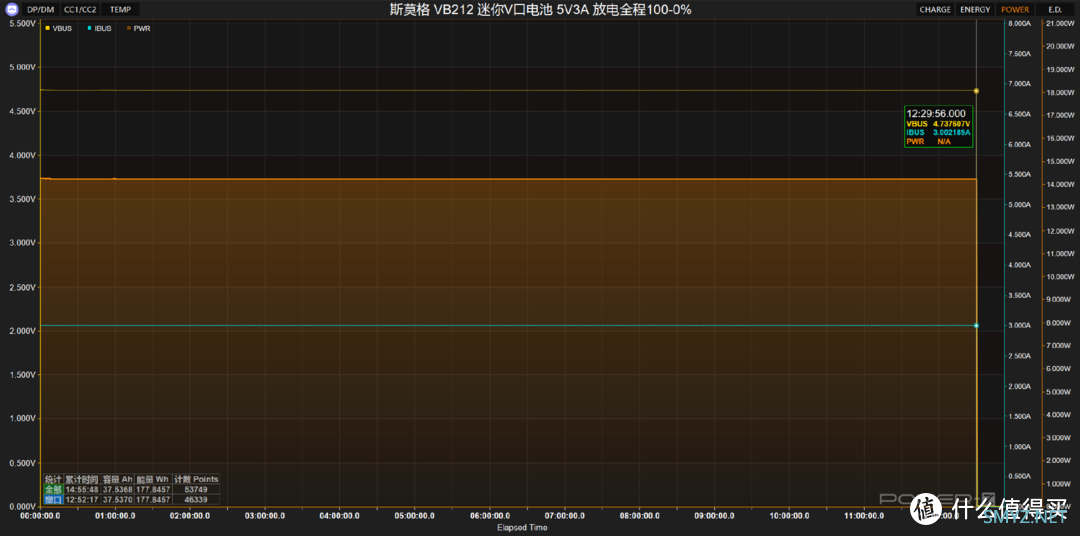
Task: Click the Elapsed Time axis label
Action: pyautogui.click(x=522, y=527)
